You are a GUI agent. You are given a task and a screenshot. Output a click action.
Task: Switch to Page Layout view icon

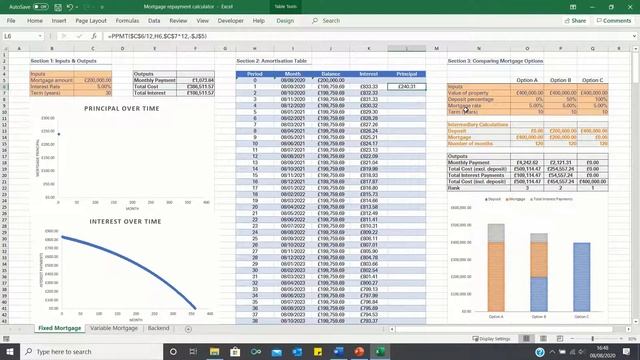click(x=543, y=338)
